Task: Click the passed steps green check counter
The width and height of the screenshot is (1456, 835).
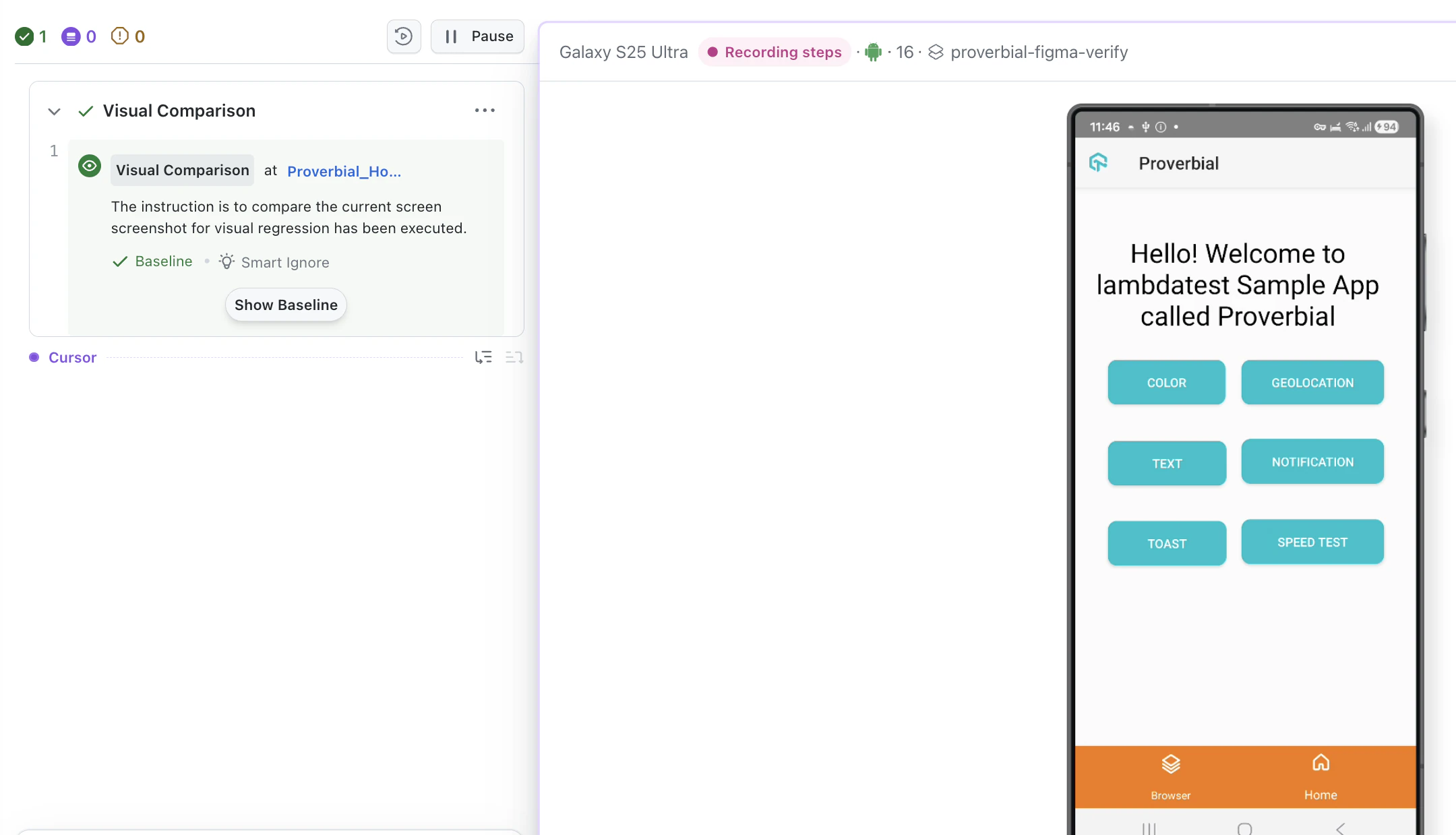Action: click(31, 36)
